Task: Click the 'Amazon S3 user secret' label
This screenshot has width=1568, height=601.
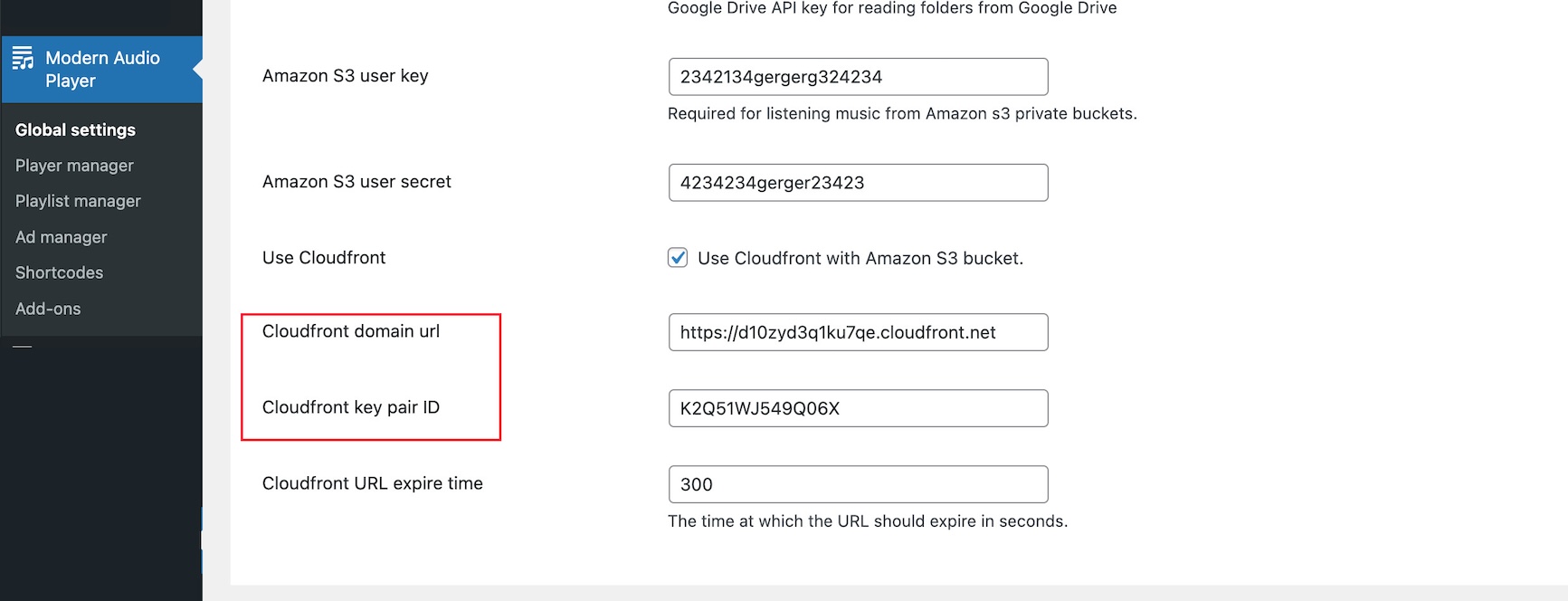Action: 356,182
